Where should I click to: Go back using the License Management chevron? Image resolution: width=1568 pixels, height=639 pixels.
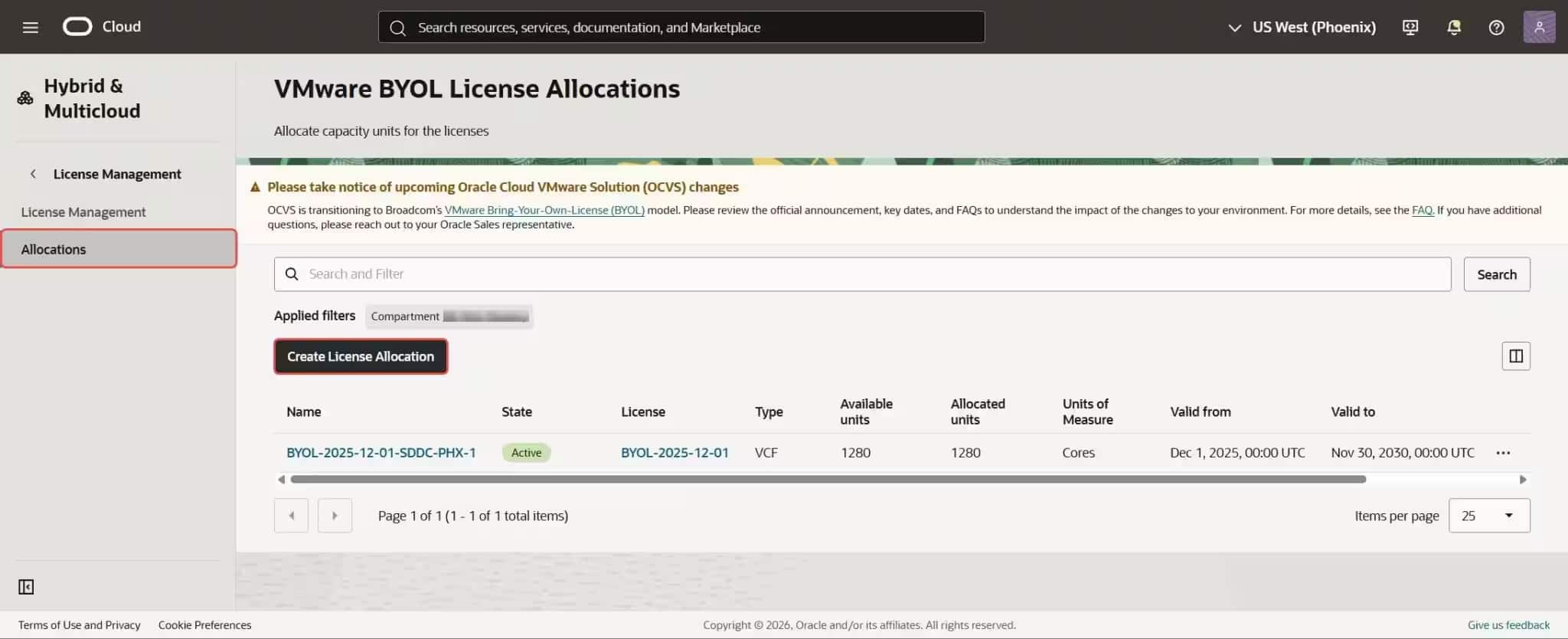click(x=33, y=174)
